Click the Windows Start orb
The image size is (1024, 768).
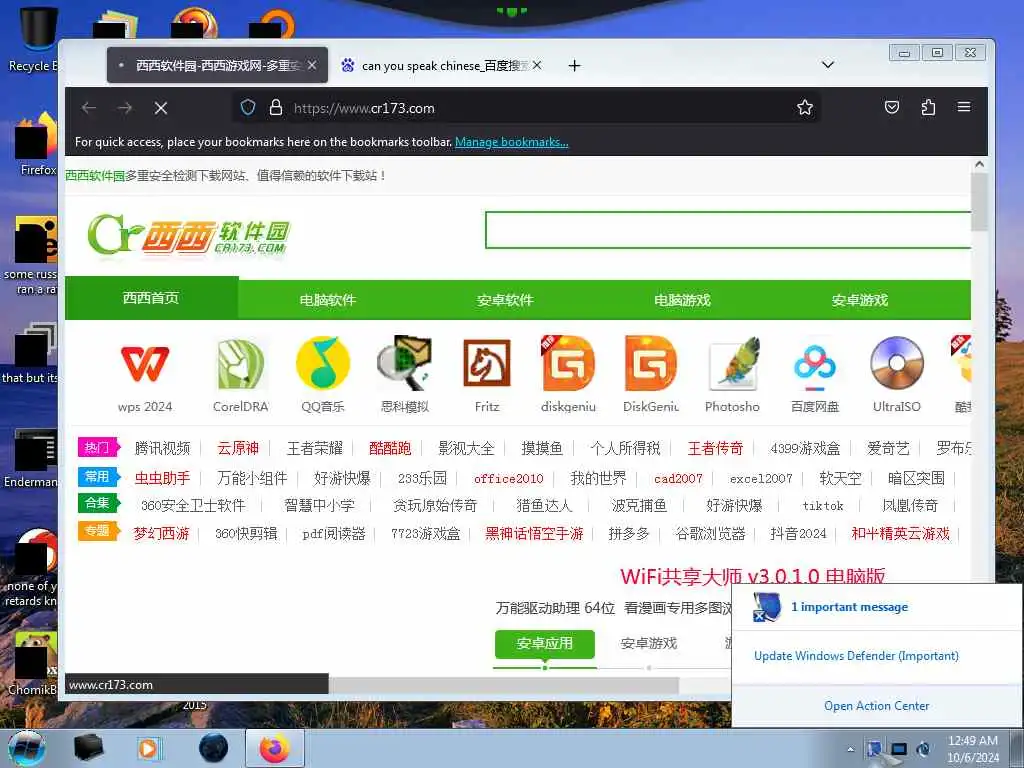point(27,748)
